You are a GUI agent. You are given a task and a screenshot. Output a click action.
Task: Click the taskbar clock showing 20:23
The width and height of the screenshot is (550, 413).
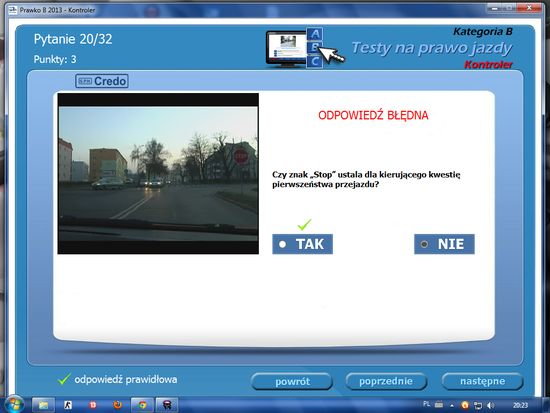tap(520, 405)
